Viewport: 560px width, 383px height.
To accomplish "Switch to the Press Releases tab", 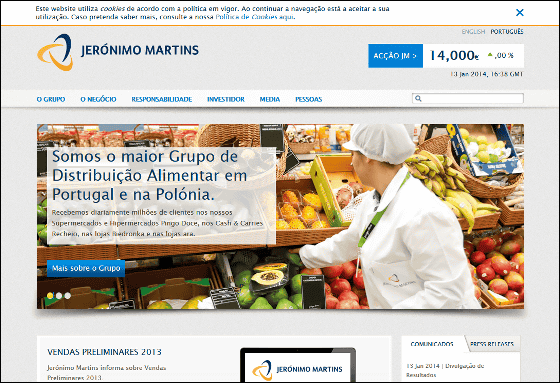I will pyautogui.click(x=492, y=344).
